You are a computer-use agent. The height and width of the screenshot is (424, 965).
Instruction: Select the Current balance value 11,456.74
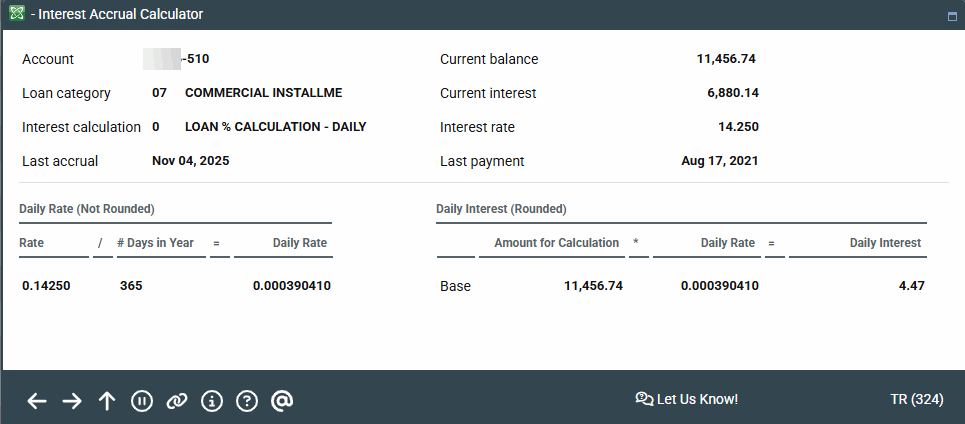tap(726, 59)
